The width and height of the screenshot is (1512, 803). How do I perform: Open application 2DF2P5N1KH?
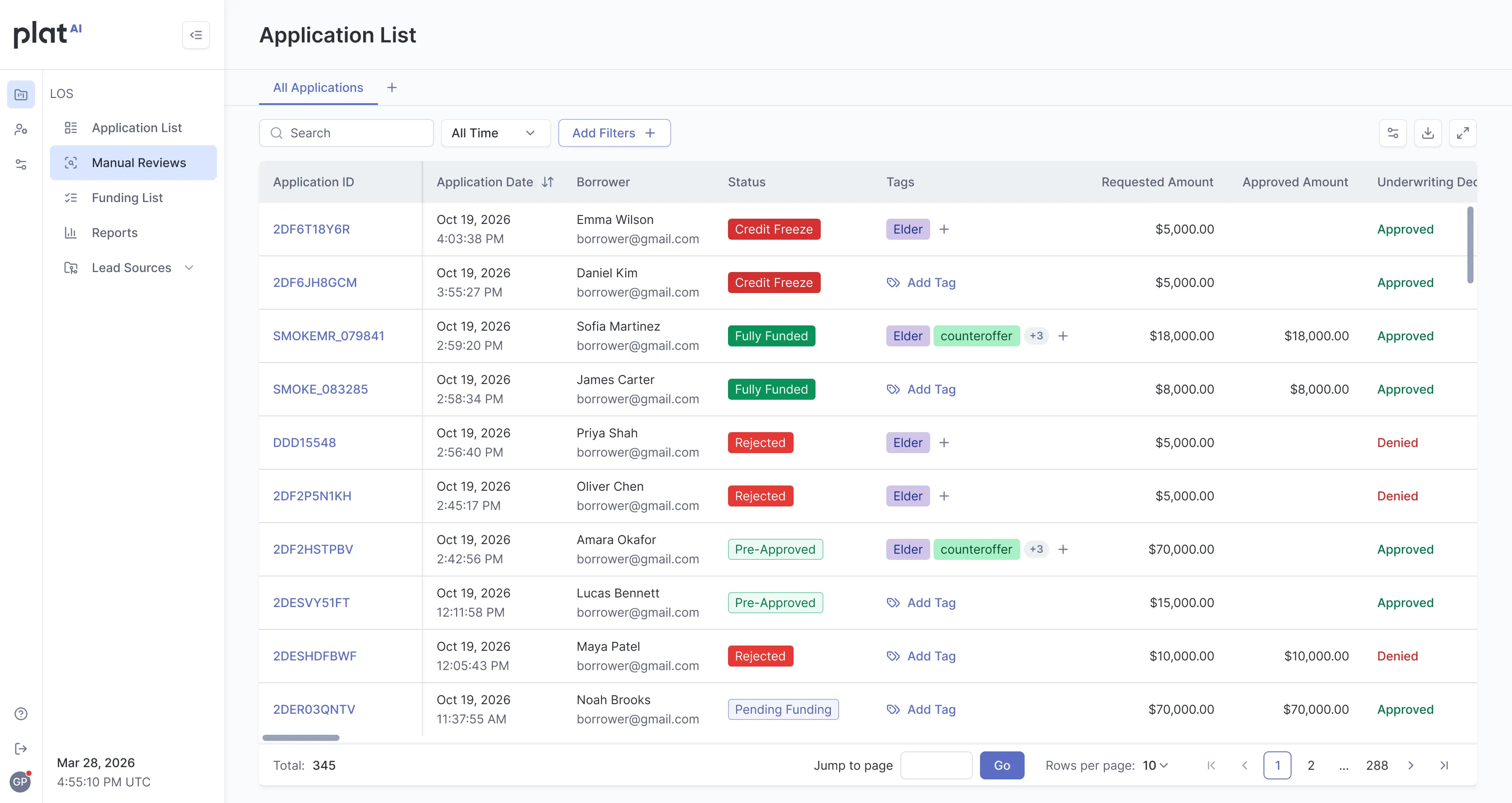(311, 496)
